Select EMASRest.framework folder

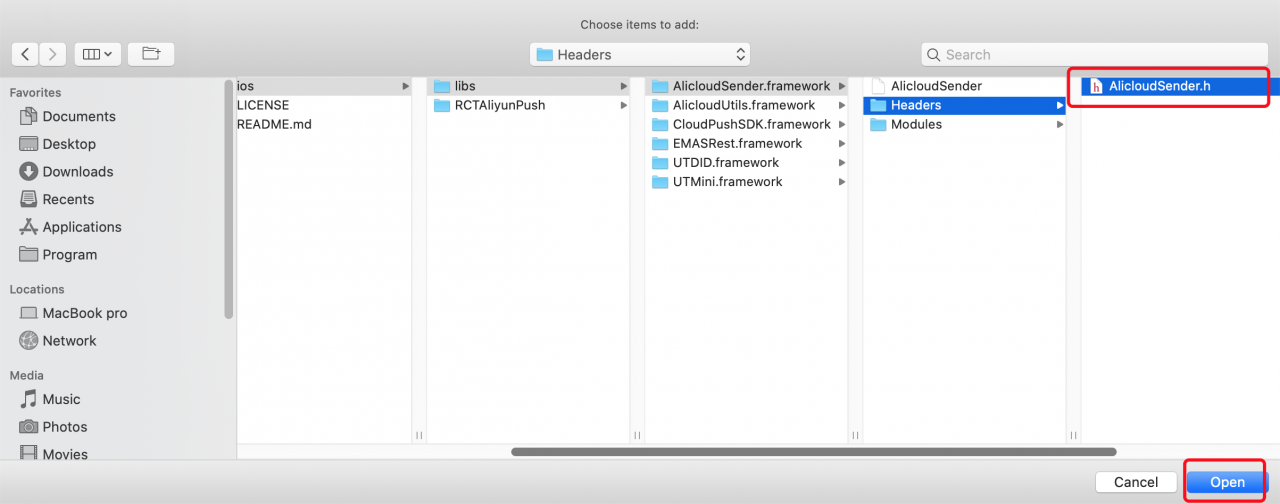[747, 143]
